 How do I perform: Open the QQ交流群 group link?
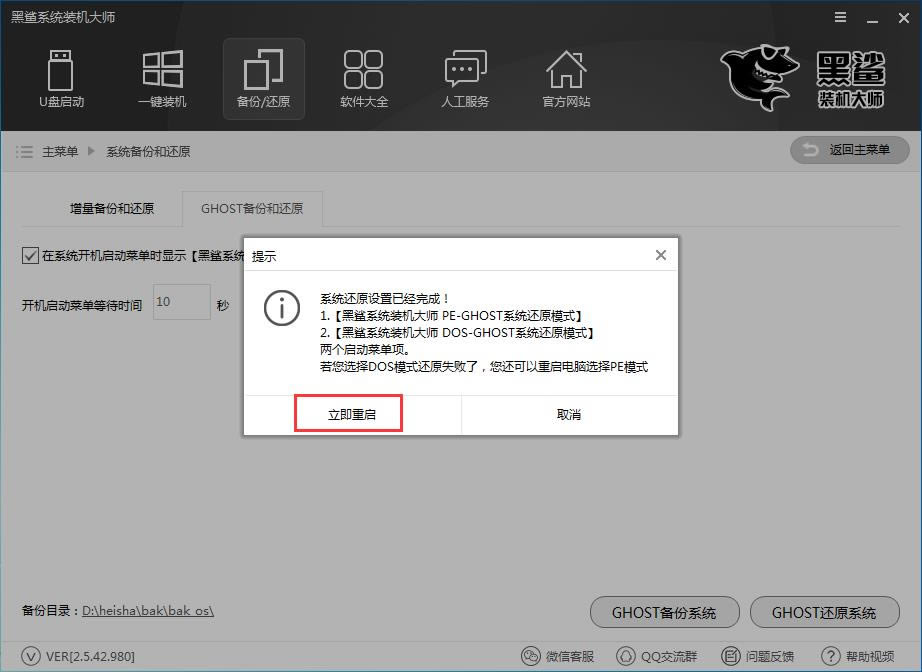(x=656, y=656)
